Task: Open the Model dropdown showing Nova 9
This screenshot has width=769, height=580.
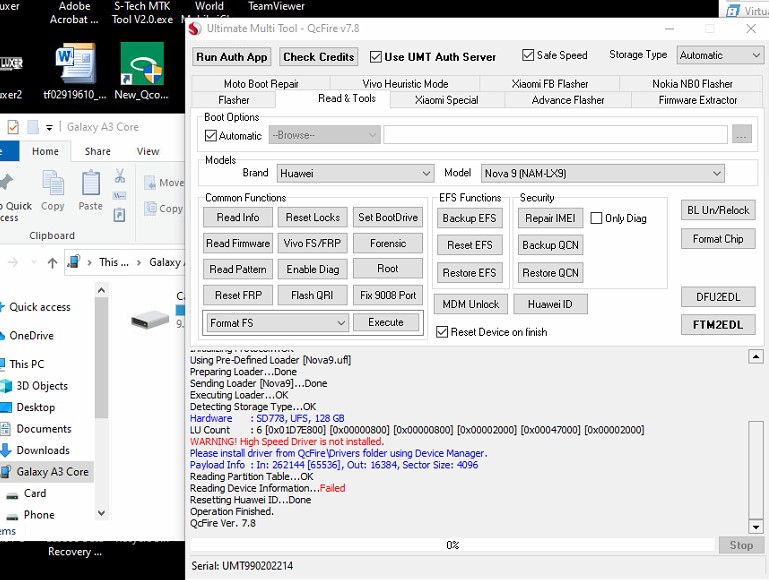Action: click(603, 173)
